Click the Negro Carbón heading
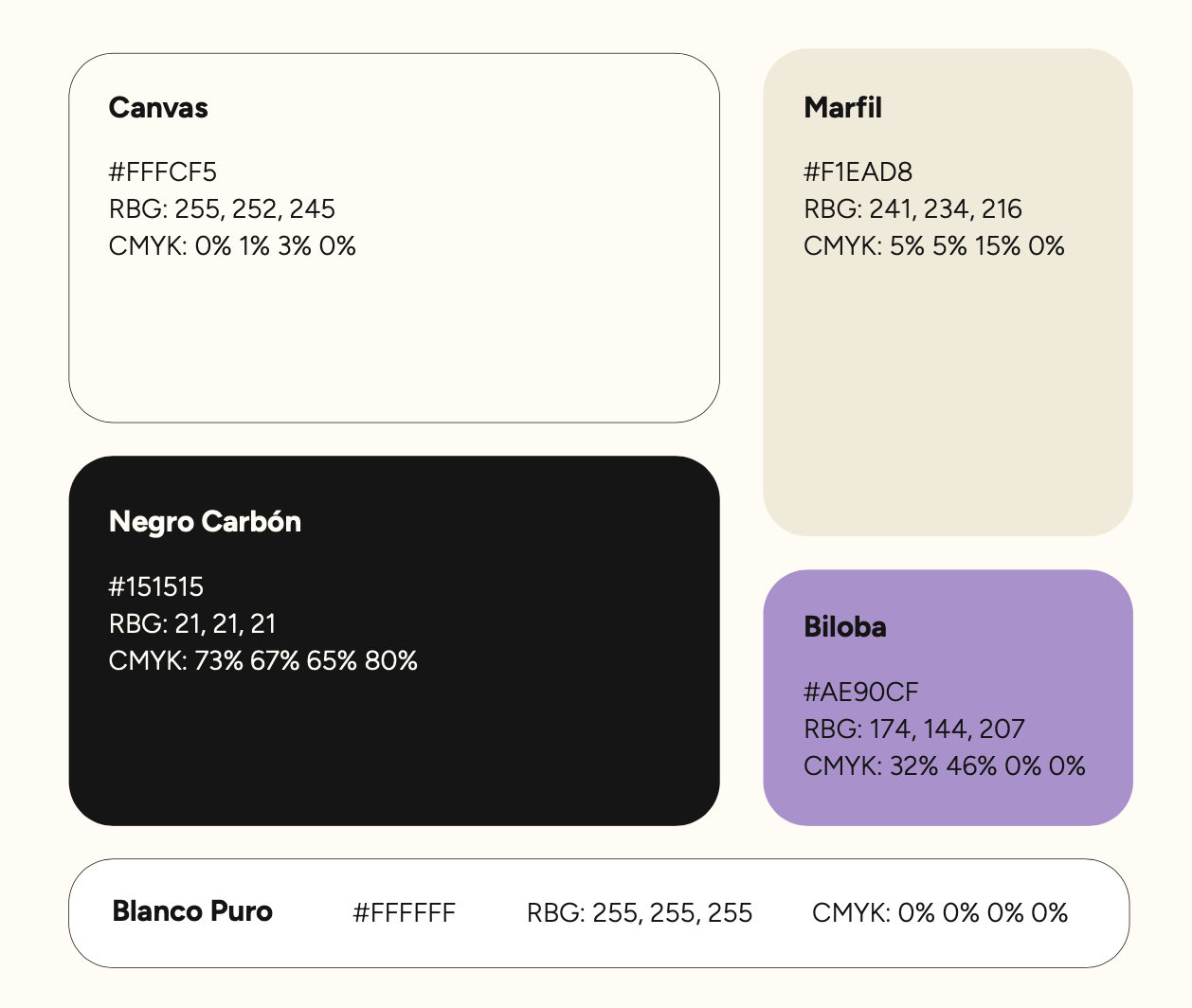Image resolution: width=1192 pixels, height=1008 pixels. 205,522
